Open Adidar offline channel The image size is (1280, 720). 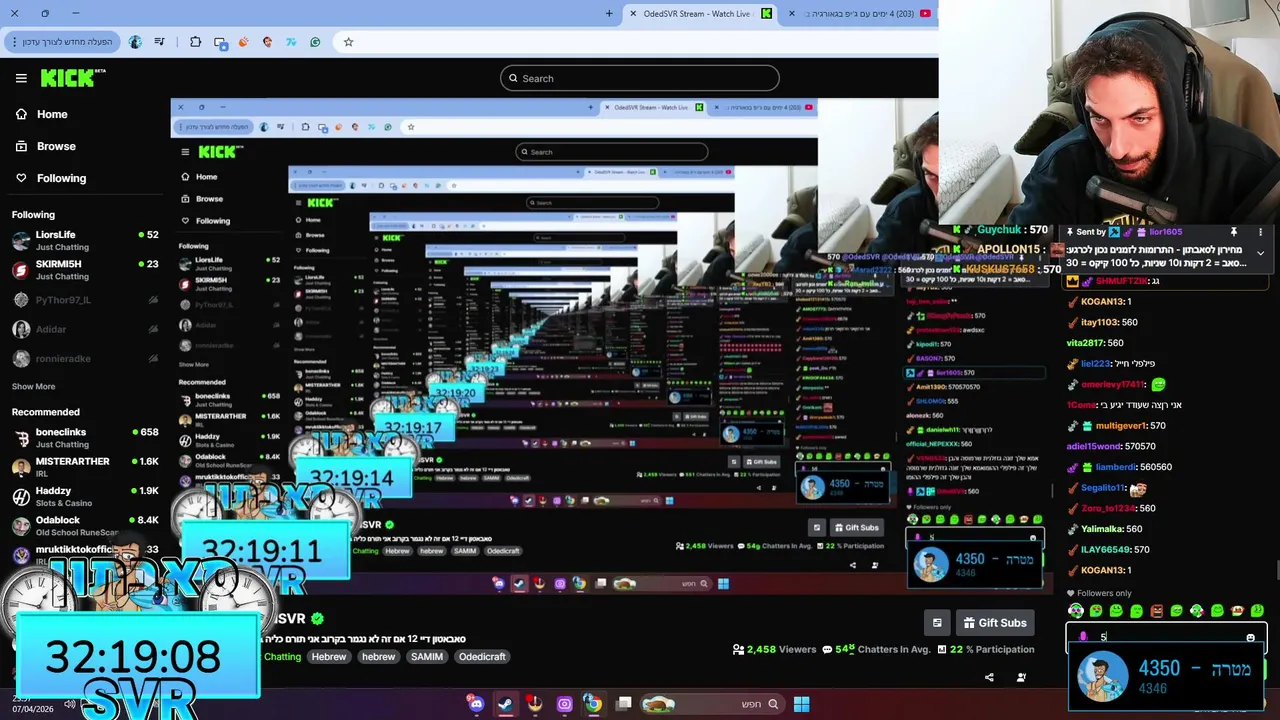(x=85, y=329)
